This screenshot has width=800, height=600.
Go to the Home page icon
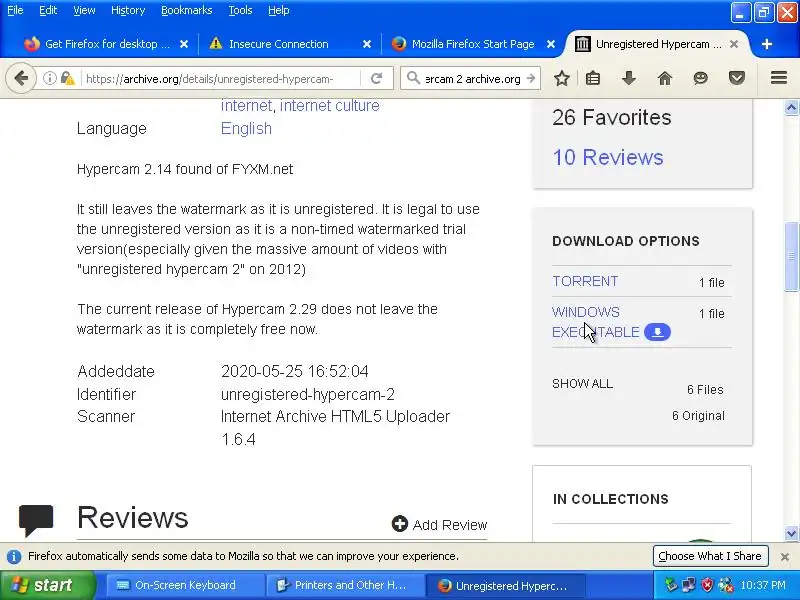665,78
